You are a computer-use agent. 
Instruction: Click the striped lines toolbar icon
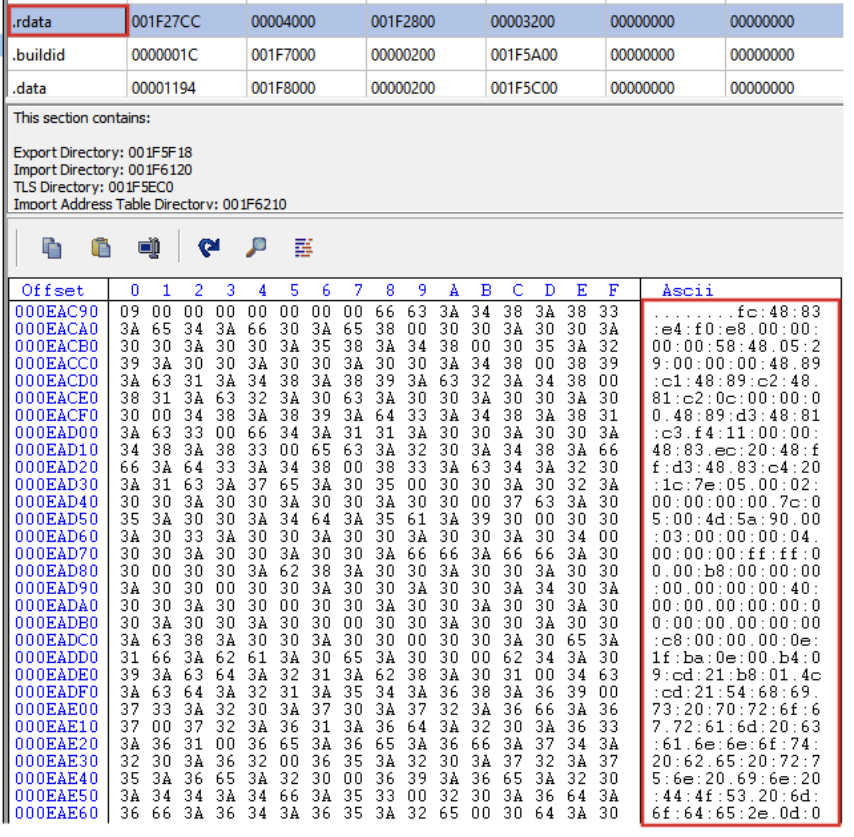(x=304, y=248)
